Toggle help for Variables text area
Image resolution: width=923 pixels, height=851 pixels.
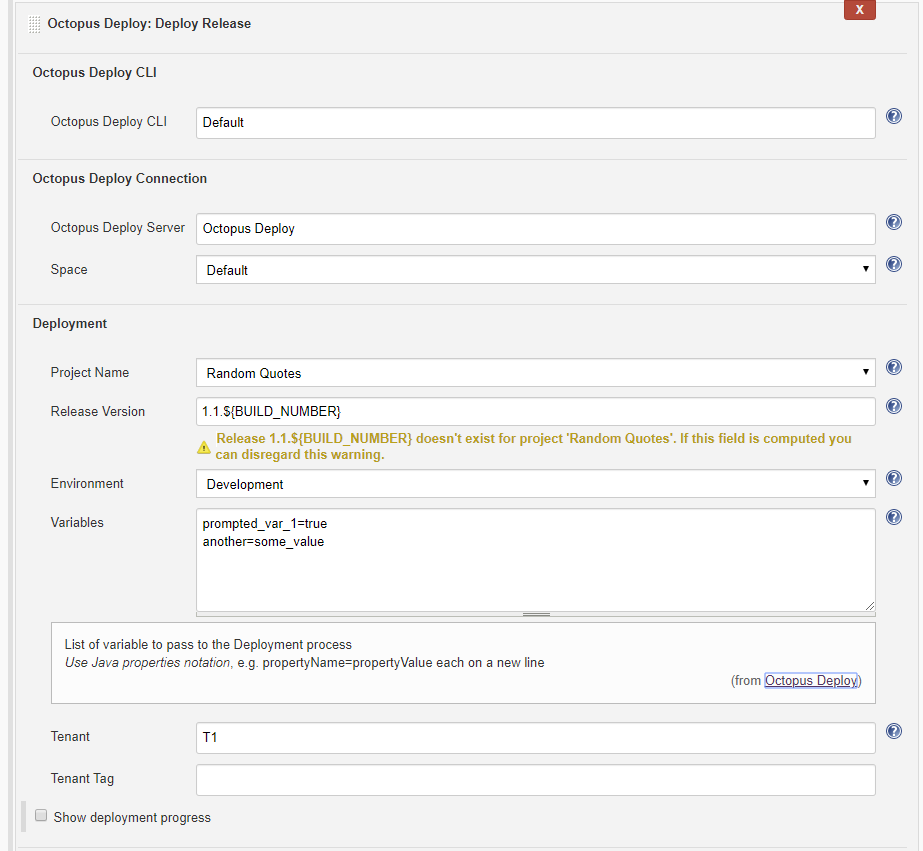coord(894,517)
